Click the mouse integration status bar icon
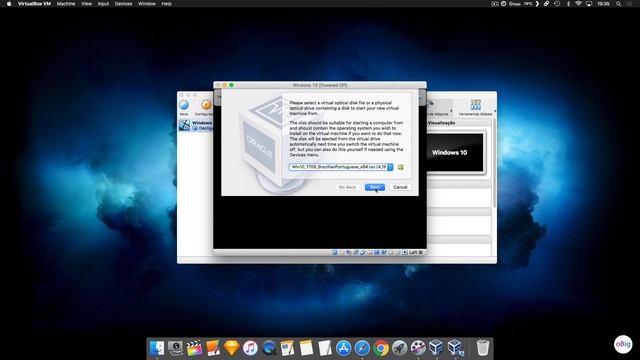Image resolution: width=640 pixels, height=360 pixels. coord(398,253)
